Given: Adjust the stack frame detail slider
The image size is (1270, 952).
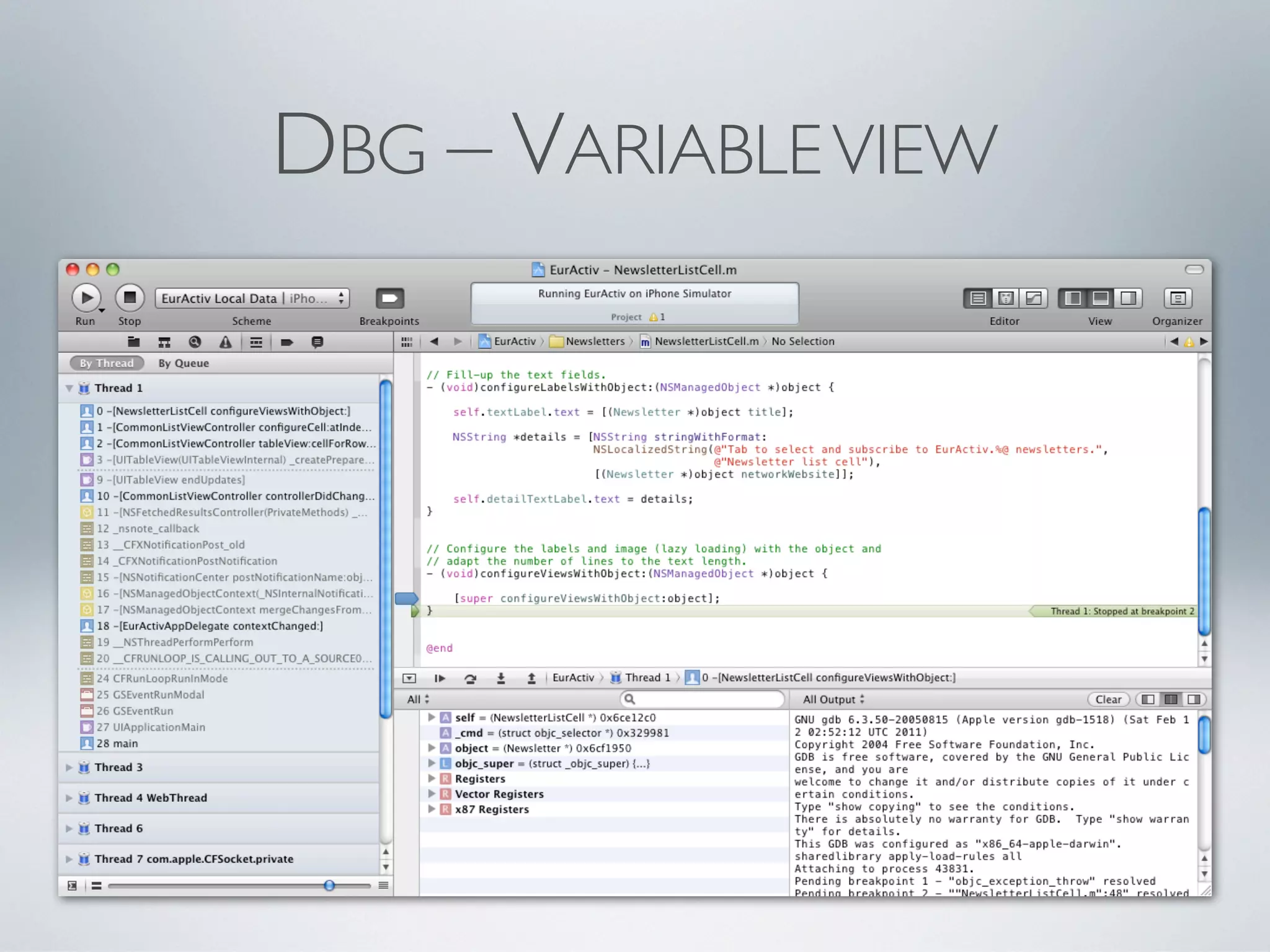Looking at the screenshot, I should 329,886.
